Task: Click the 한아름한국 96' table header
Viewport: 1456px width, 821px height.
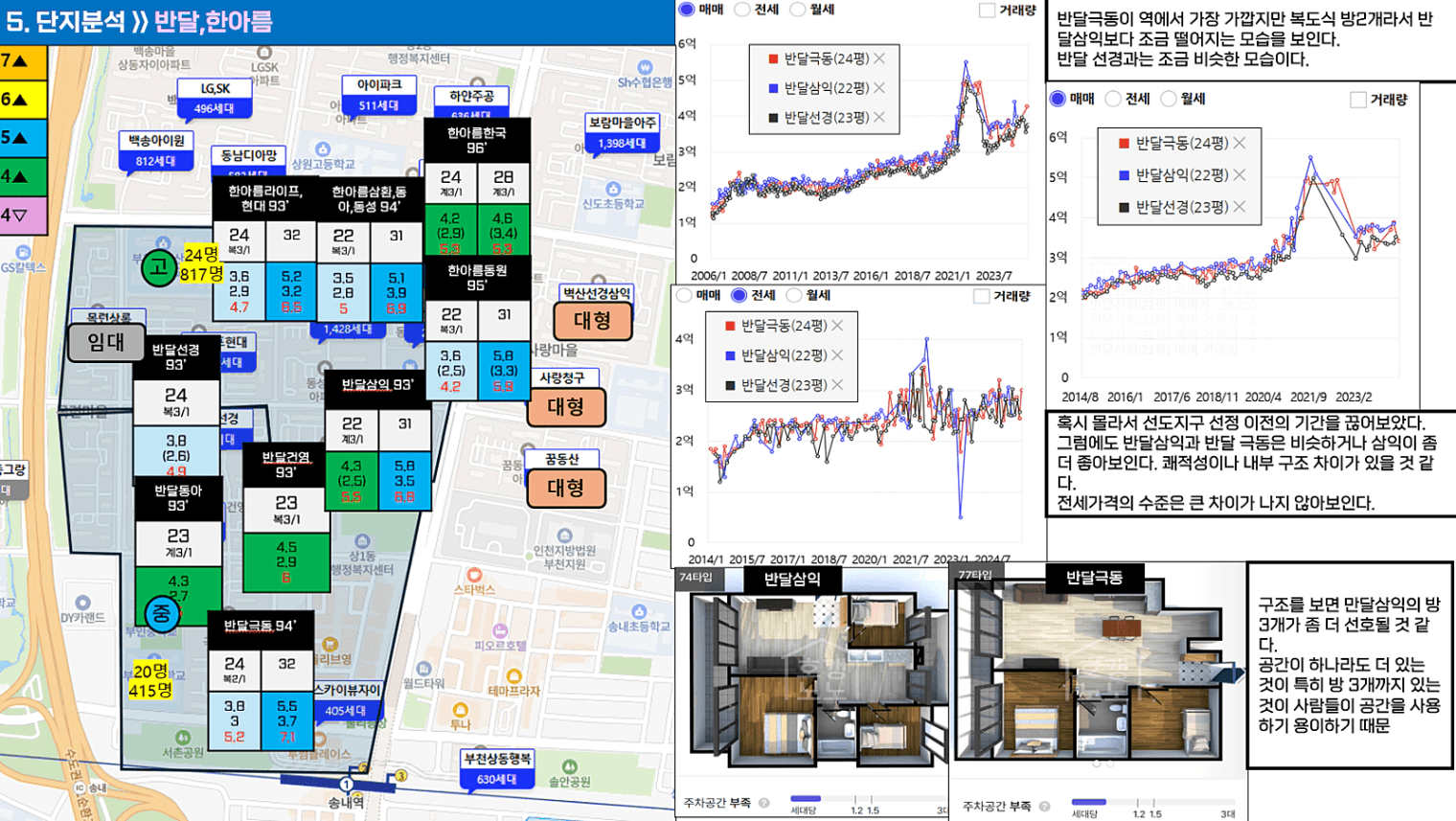Action: coord(477,141)
